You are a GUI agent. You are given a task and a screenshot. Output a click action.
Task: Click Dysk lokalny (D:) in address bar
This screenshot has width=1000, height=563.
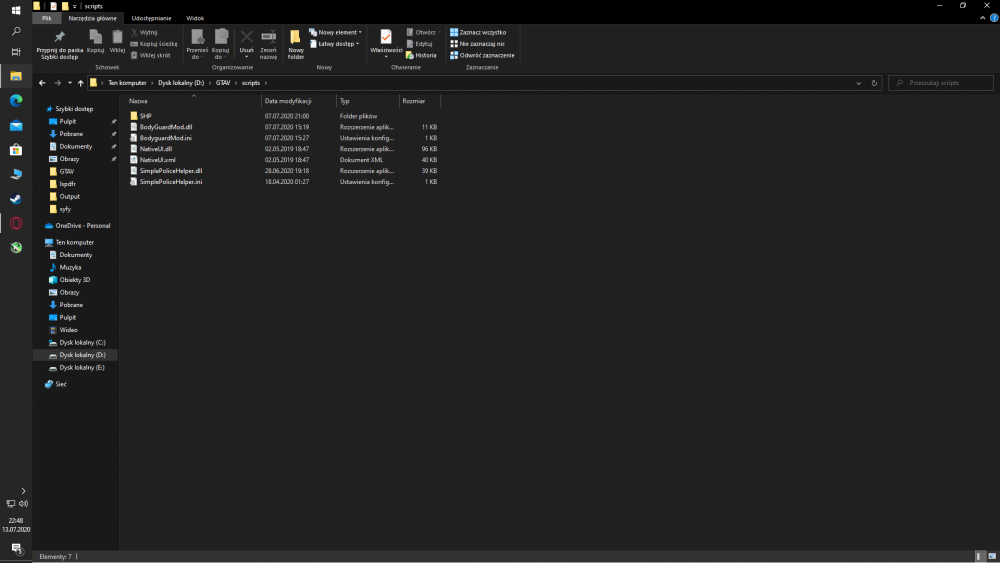181,83
